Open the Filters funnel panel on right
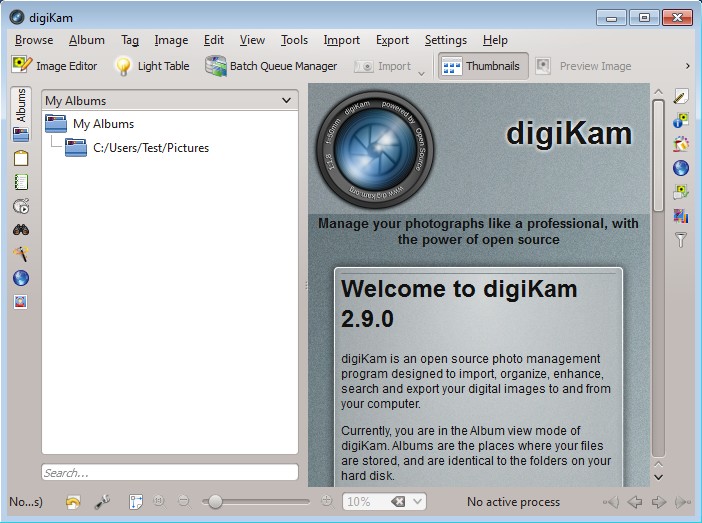 [681, 240]
